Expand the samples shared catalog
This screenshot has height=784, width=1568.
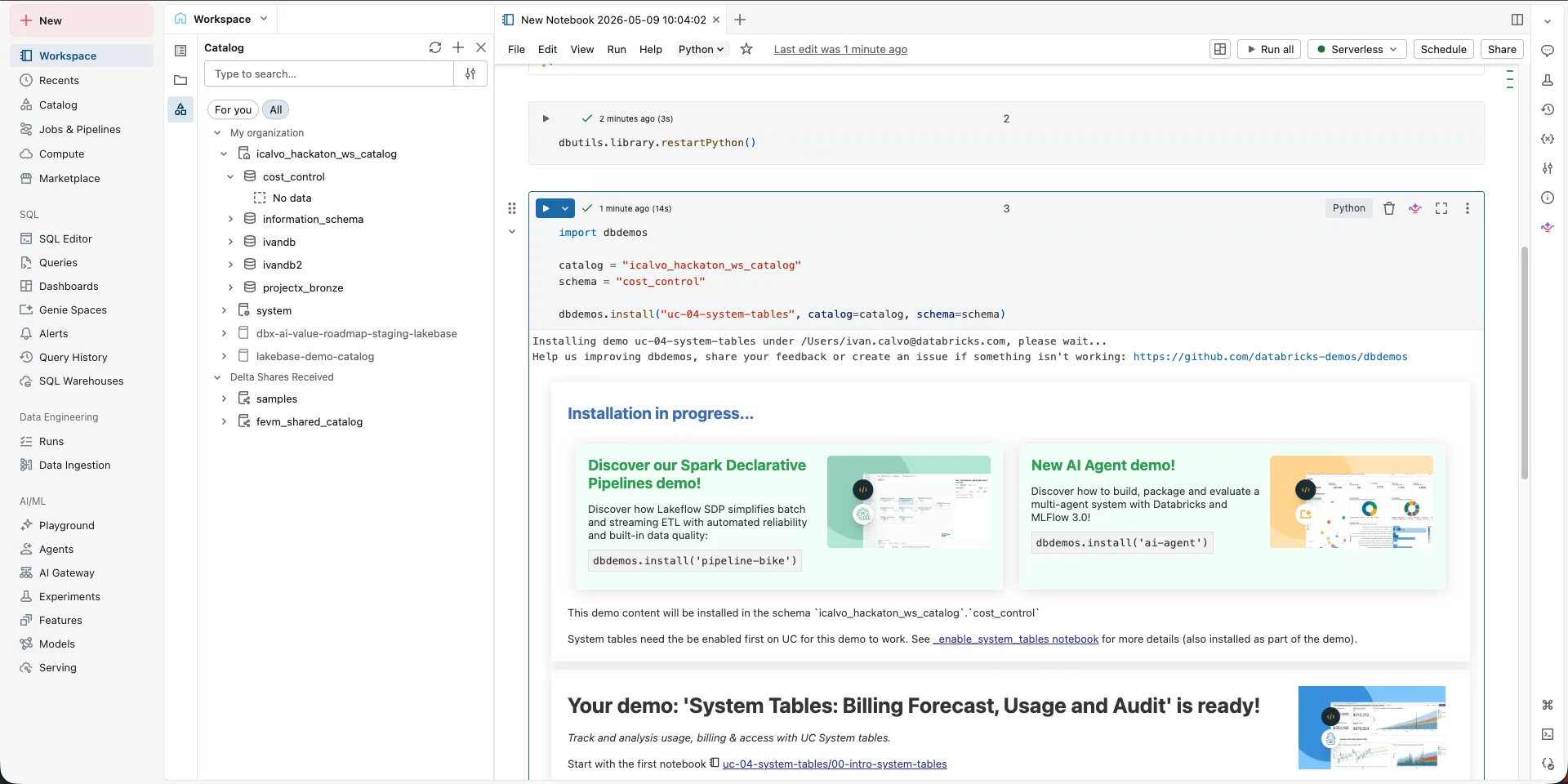tap(224, 399)
